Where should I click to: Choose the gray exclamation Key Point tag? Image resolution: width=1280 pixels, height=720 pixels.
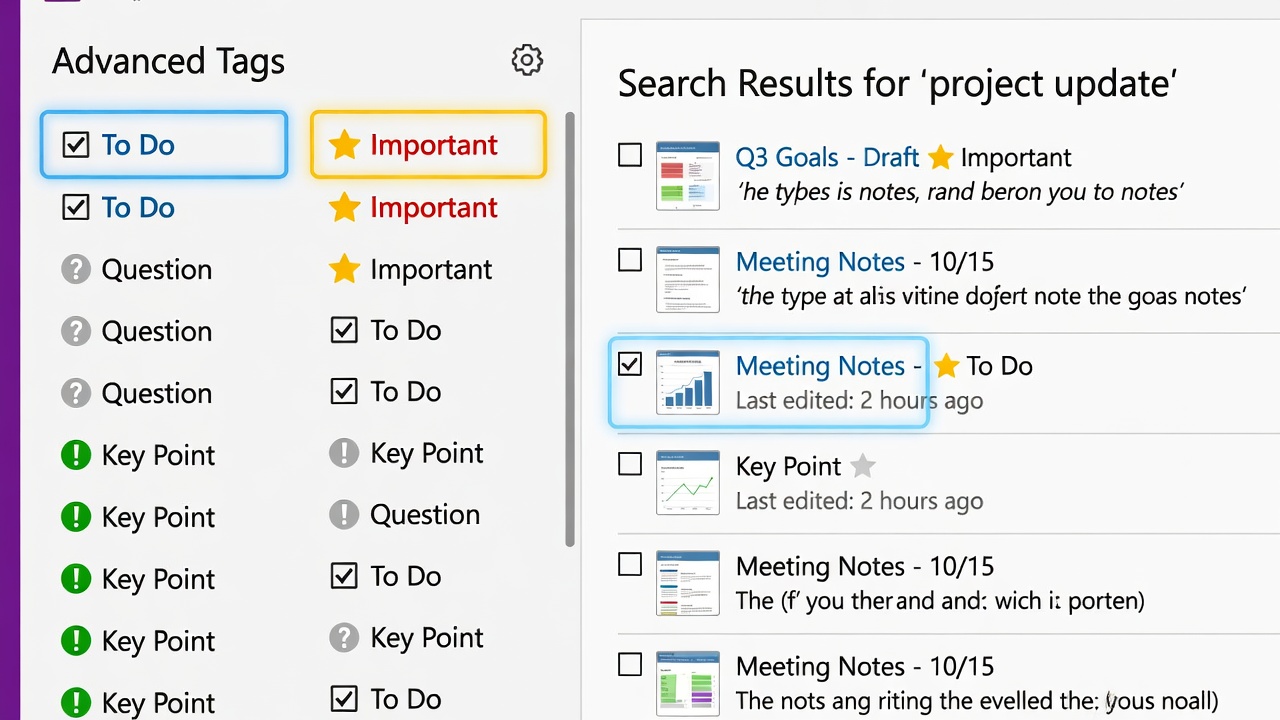coord(406,453)
